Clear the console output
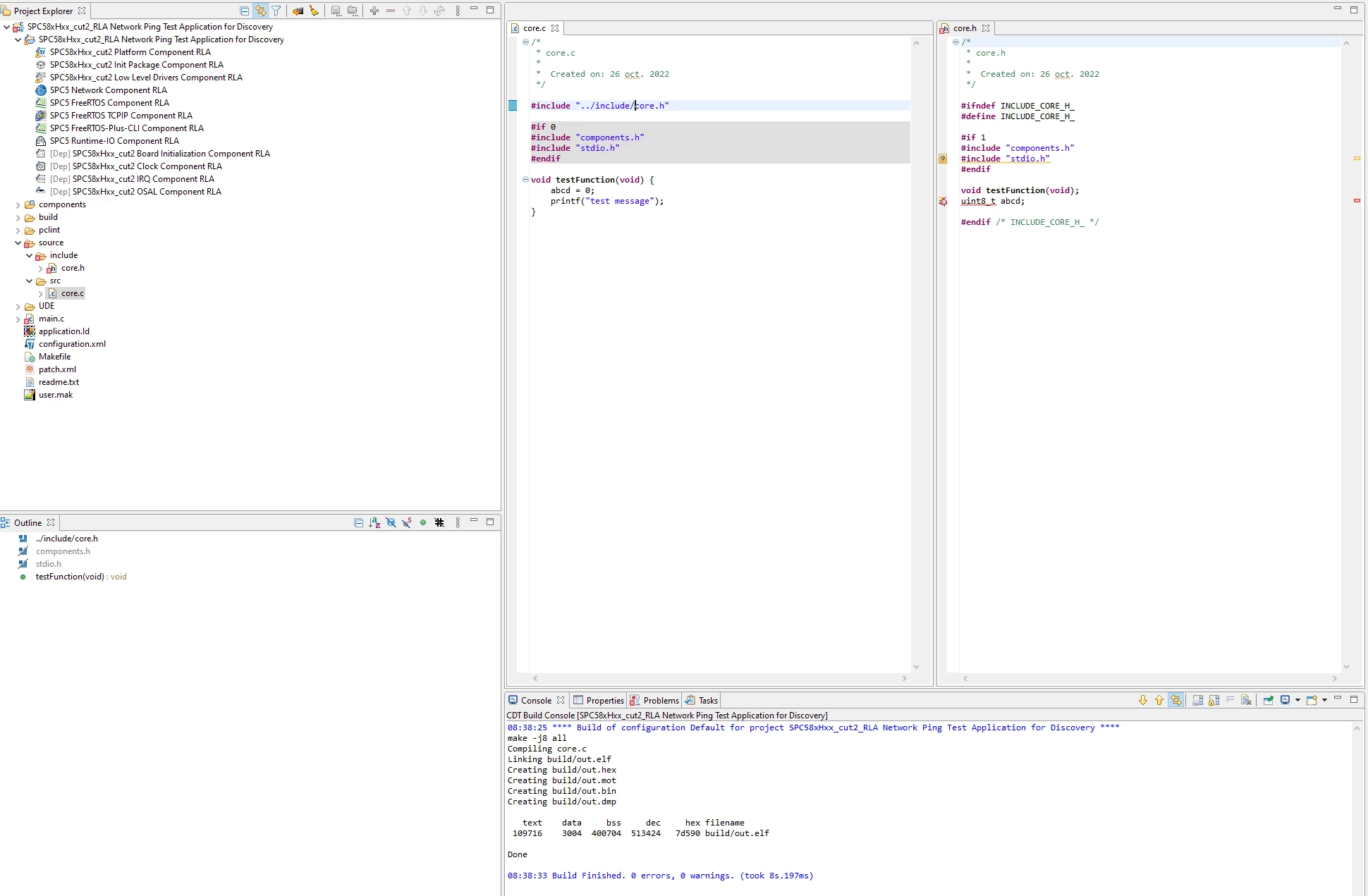Screen dimensions: 1368x896 point(1246,700)
